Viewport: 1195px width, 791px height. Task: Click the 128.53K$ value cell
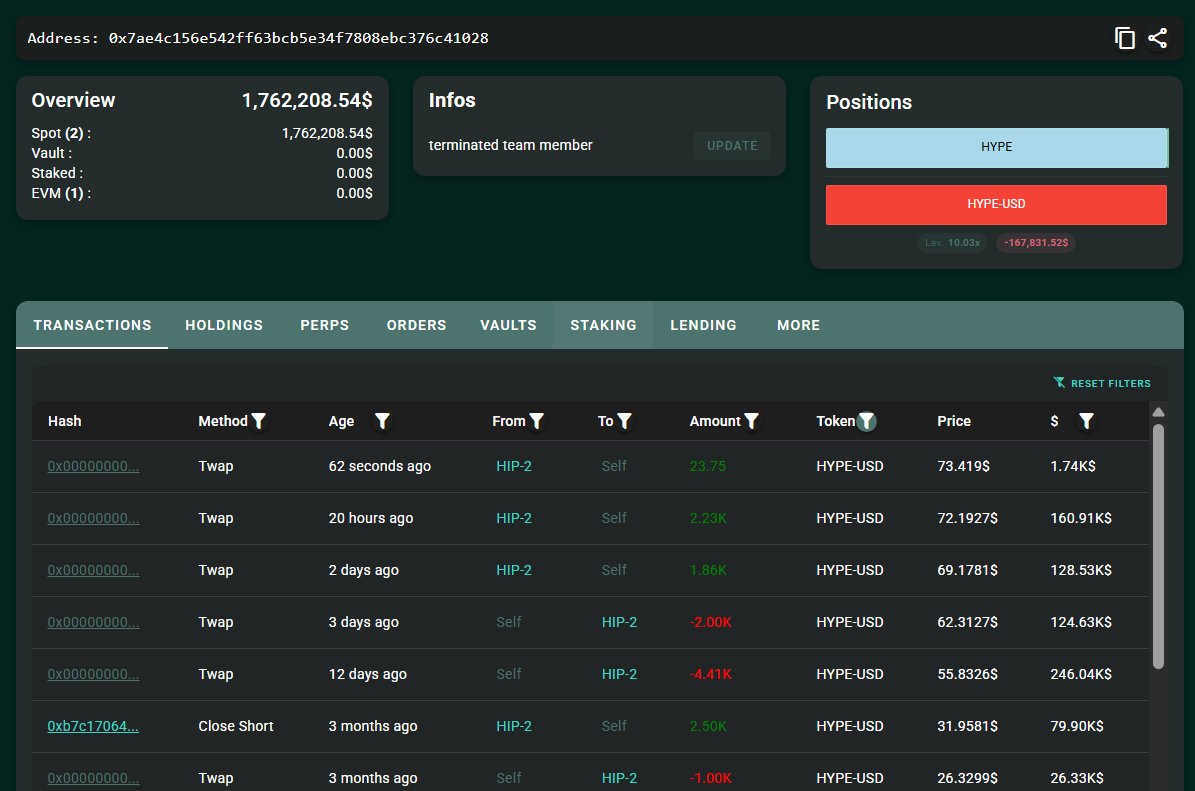[x=1081, y=570]
